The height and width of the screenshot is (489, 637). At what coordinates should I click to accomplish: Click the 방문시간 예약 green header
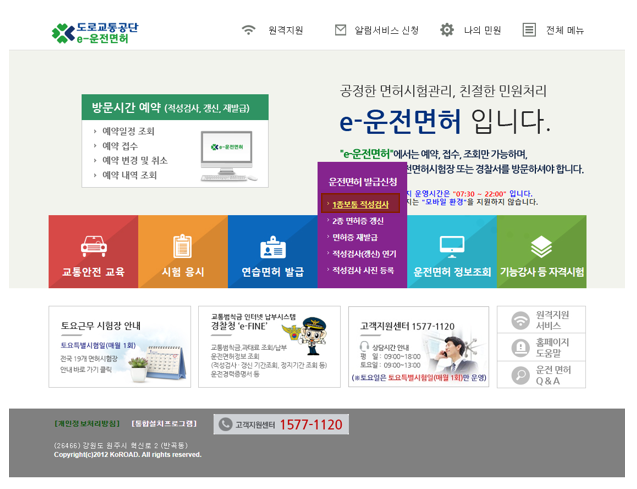175,108
